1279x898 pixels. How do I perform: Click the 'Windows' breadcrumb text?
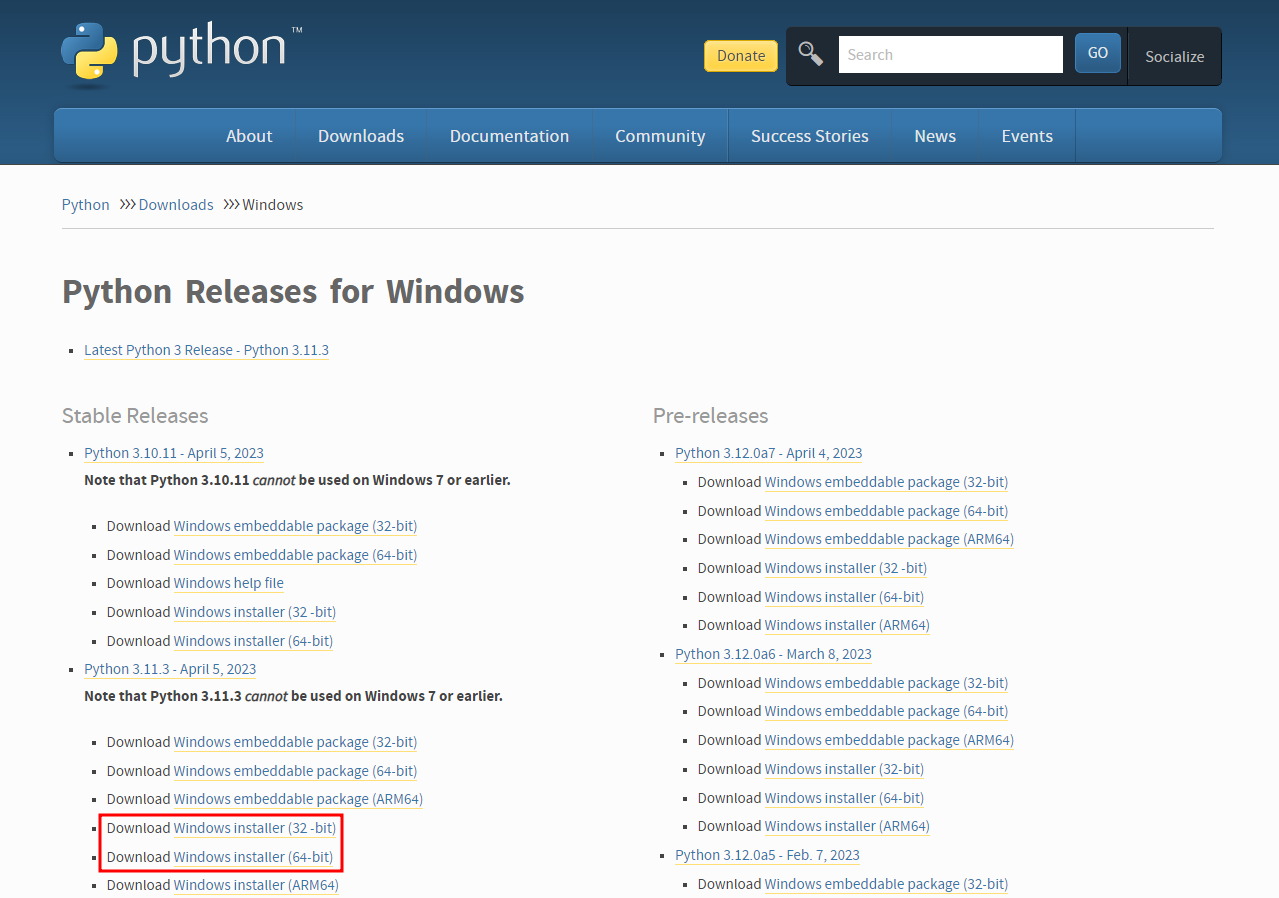click(273, 204)
